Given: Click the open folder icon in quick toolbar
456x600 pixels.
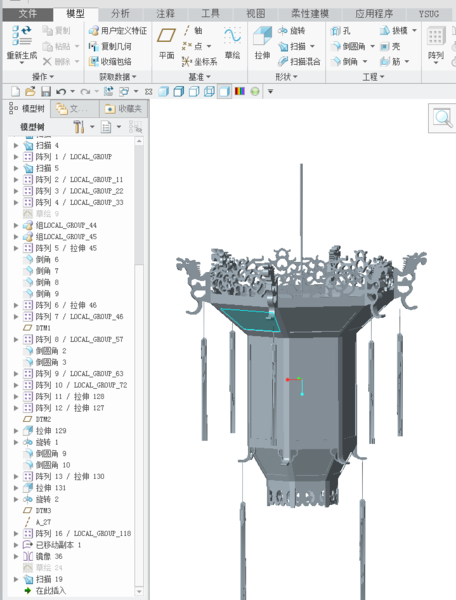Looking at the screenshot, I should (x=30, y=91).
